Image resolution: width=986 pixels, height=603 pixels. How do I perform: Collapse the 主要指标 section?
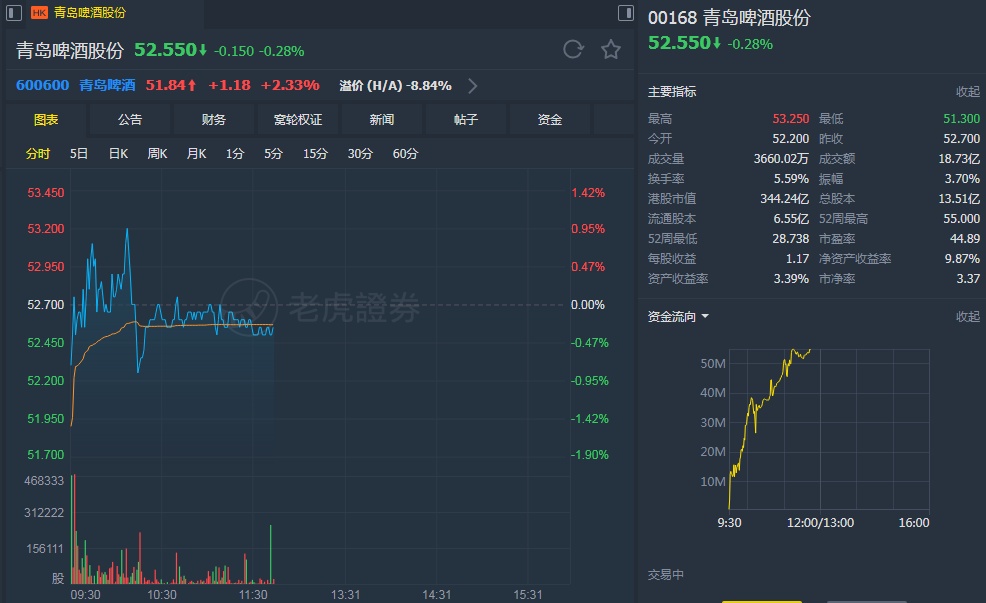click(x=967, y=92)
